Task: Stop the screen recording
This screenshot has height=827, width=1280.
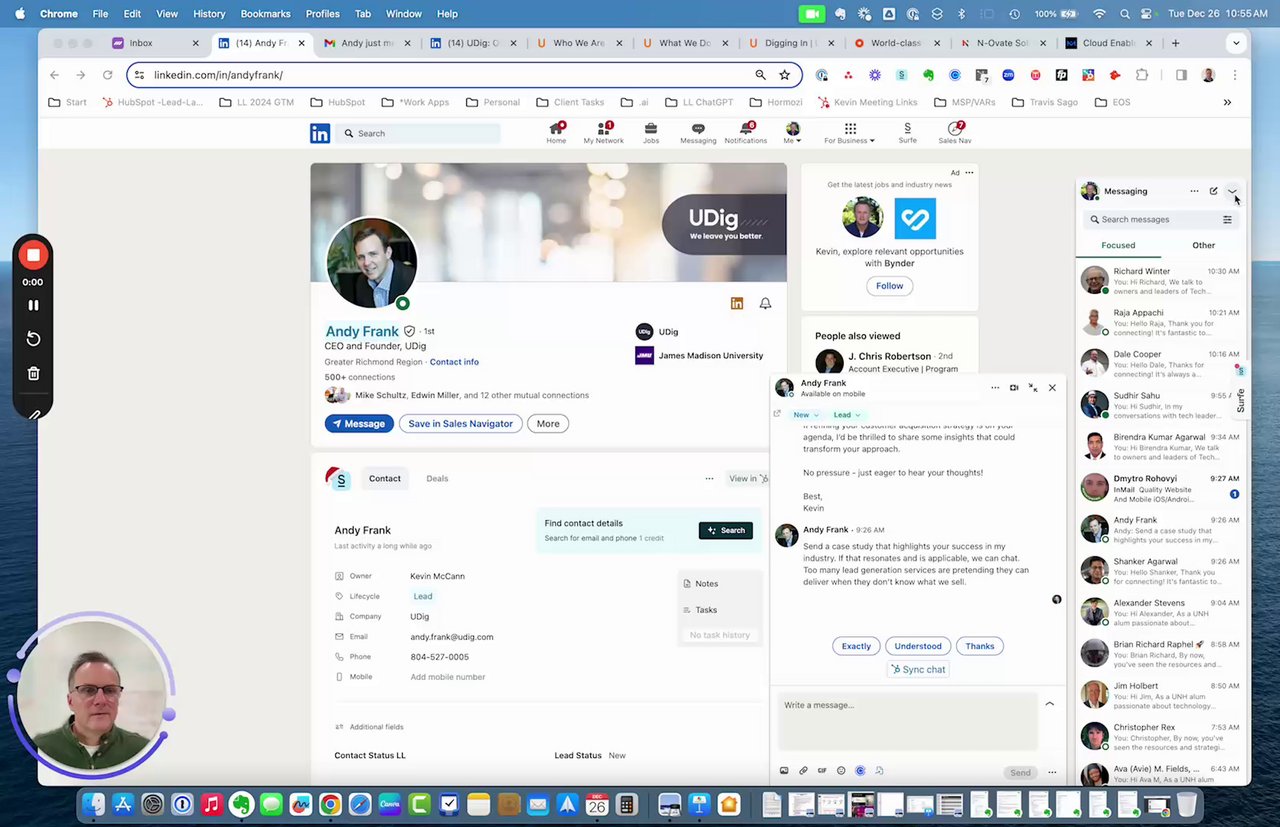Action: pos(33,255)
